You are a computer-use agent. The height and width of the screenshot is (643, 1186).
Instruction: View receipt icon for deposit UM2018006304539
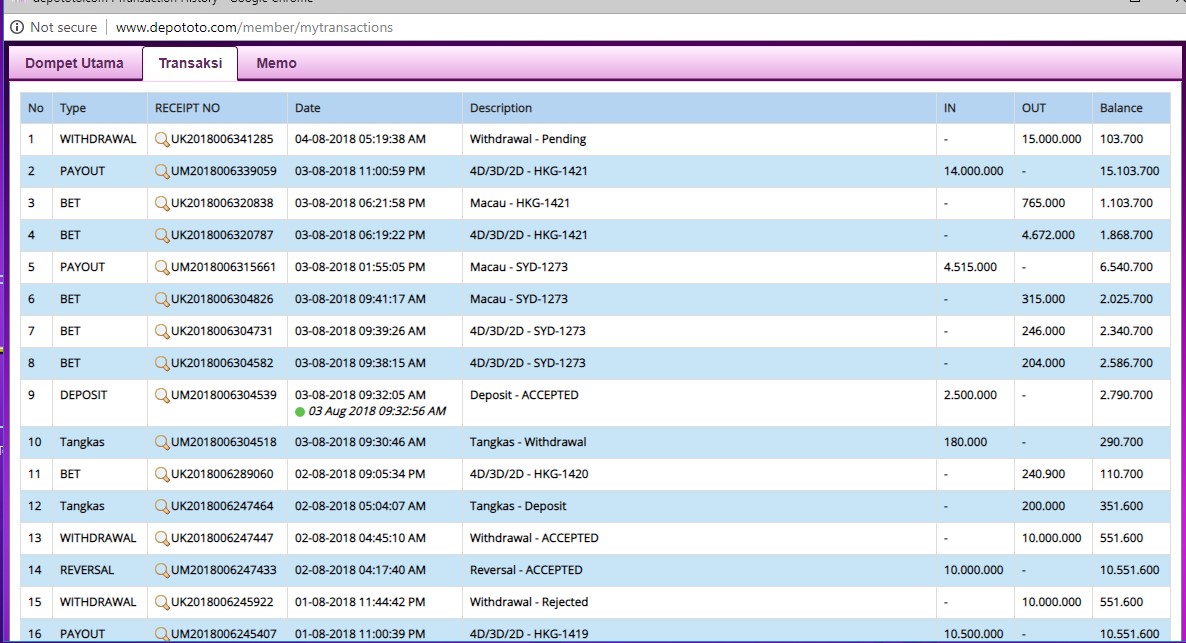pyautogui.click(x=162, y=395)
